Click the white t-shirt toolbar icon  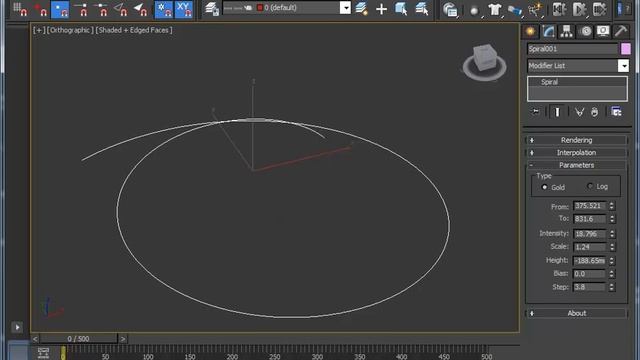495,9
